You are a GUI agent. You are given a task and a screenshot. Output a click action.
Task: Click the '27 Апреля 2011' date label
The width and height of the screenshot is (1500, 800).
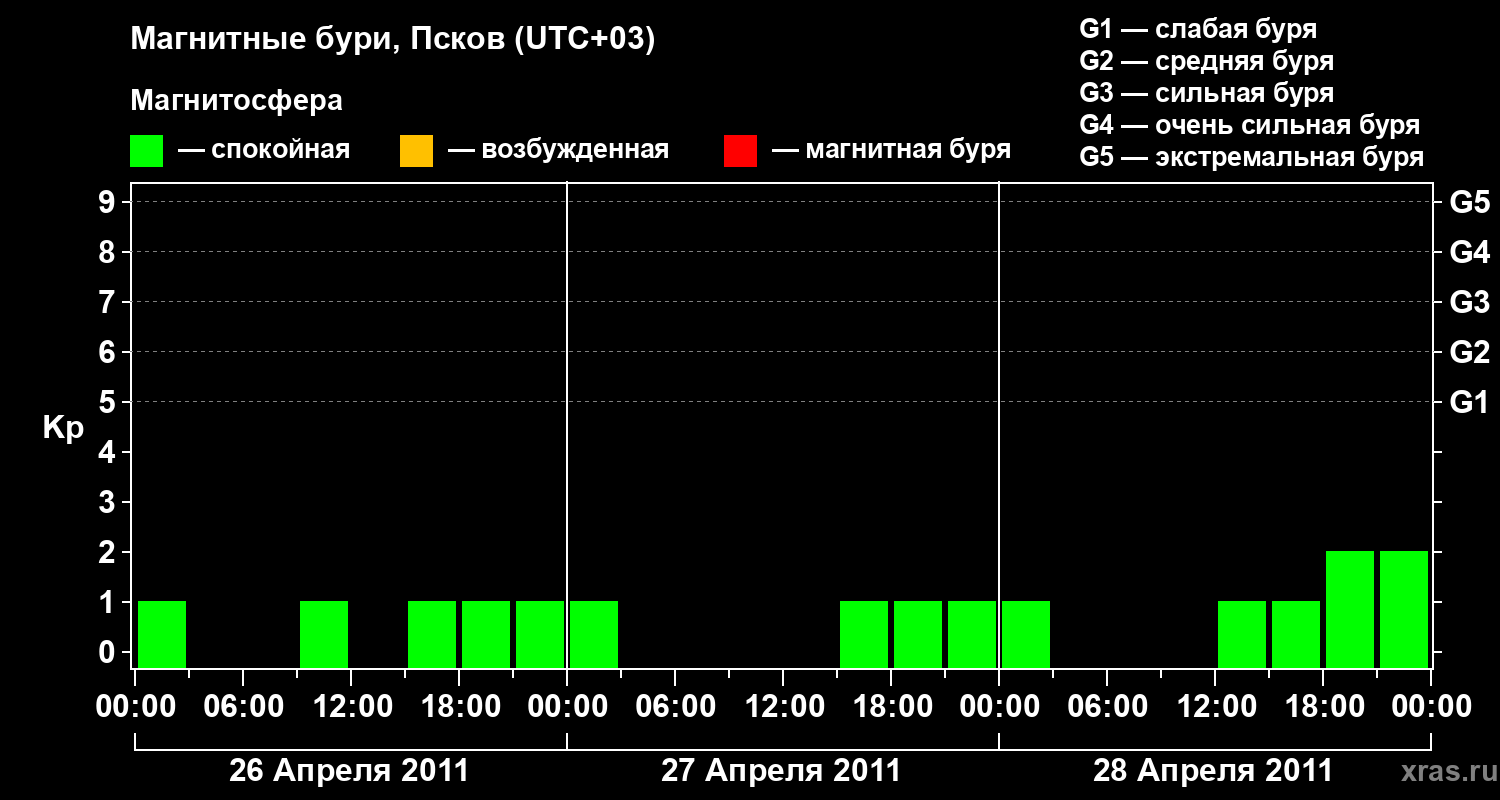tap(781, 771)
